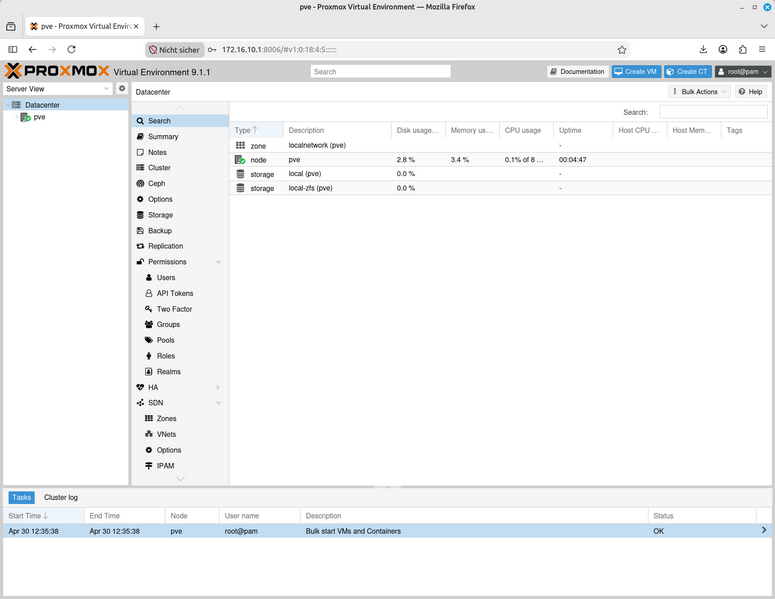
Task: Open the Pools page
Action: 180,340
